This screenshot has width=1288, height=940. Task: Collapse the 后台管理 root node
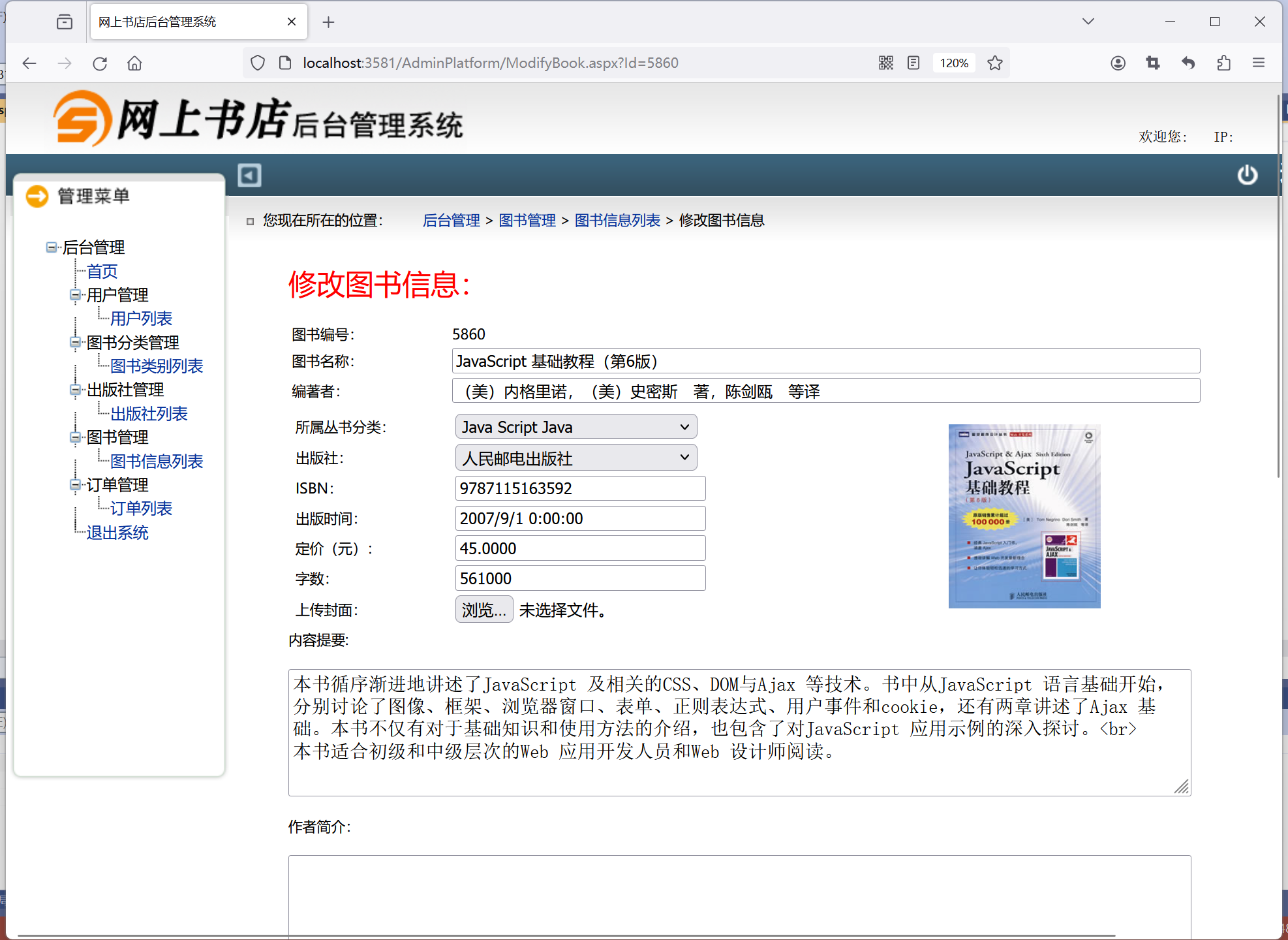[51, 247]
